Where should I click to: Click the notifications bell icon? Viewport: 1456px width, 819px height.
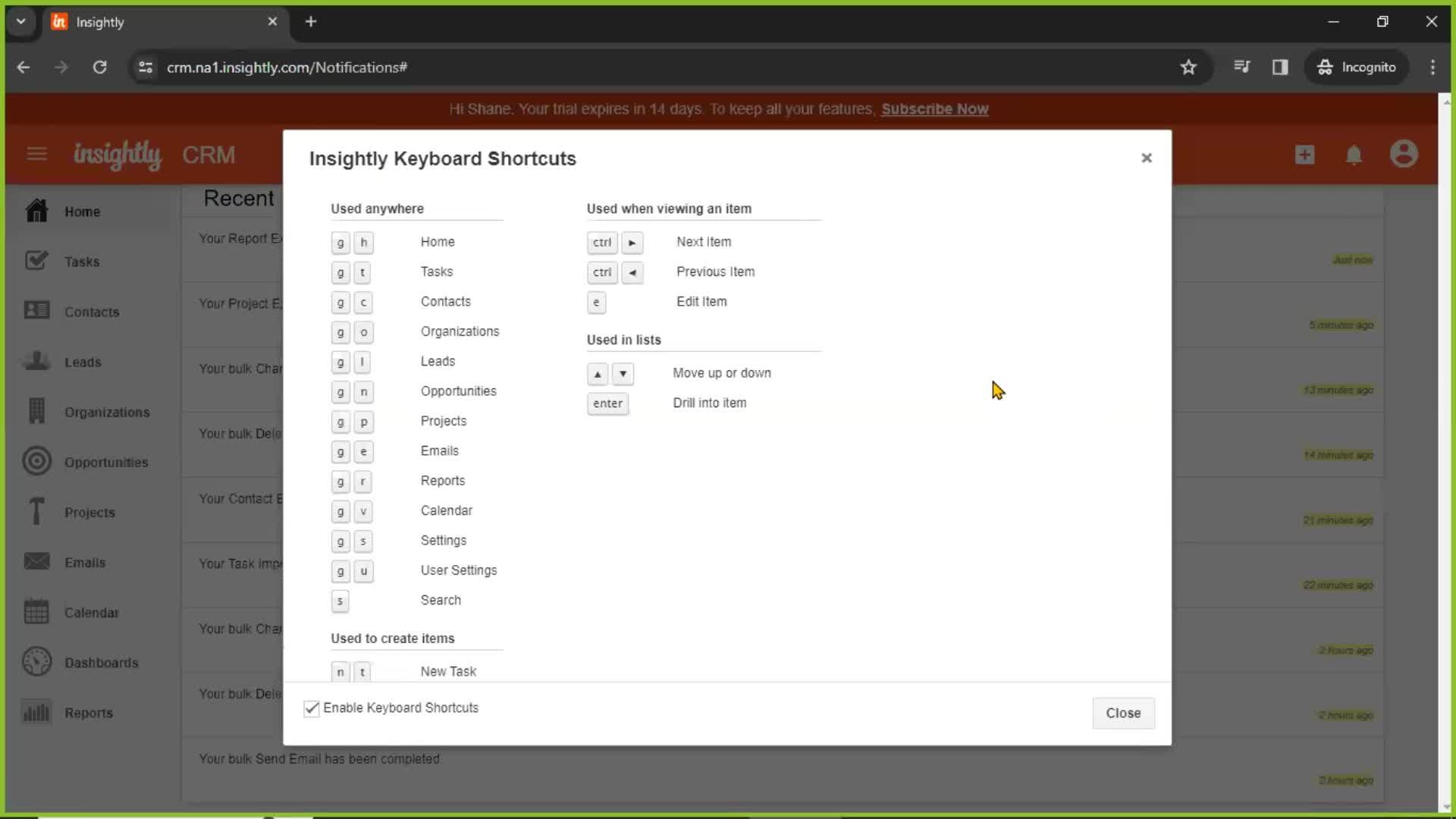1355,155
